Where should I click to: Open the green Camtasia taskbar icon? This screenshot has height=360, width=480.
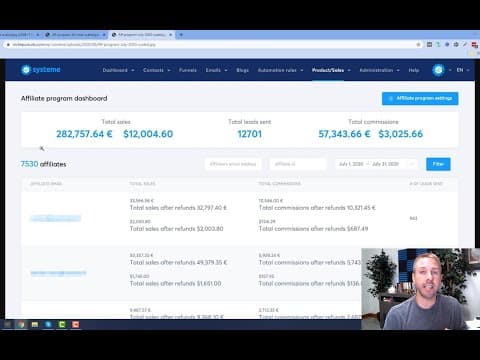(62, 324)
